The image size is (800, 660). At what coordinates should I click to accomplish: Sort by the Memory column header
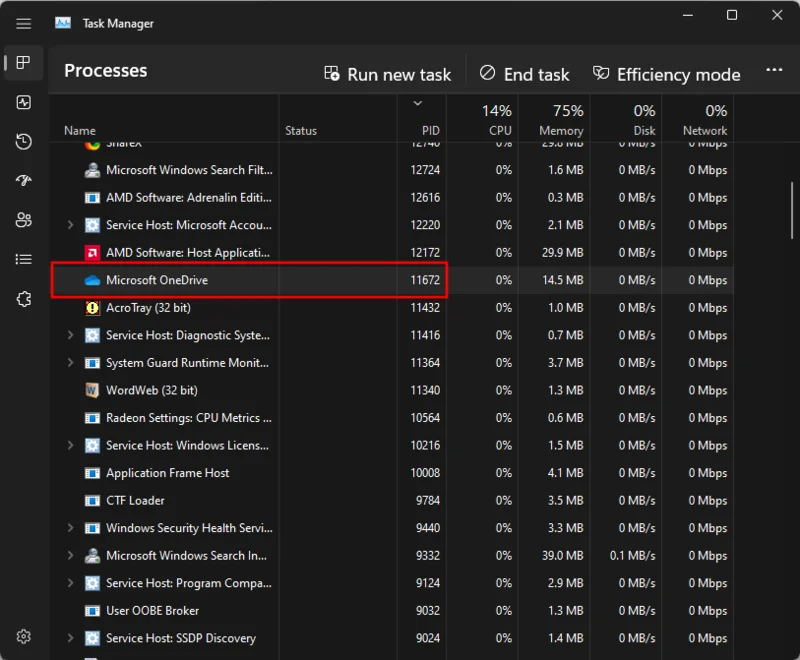561,131
